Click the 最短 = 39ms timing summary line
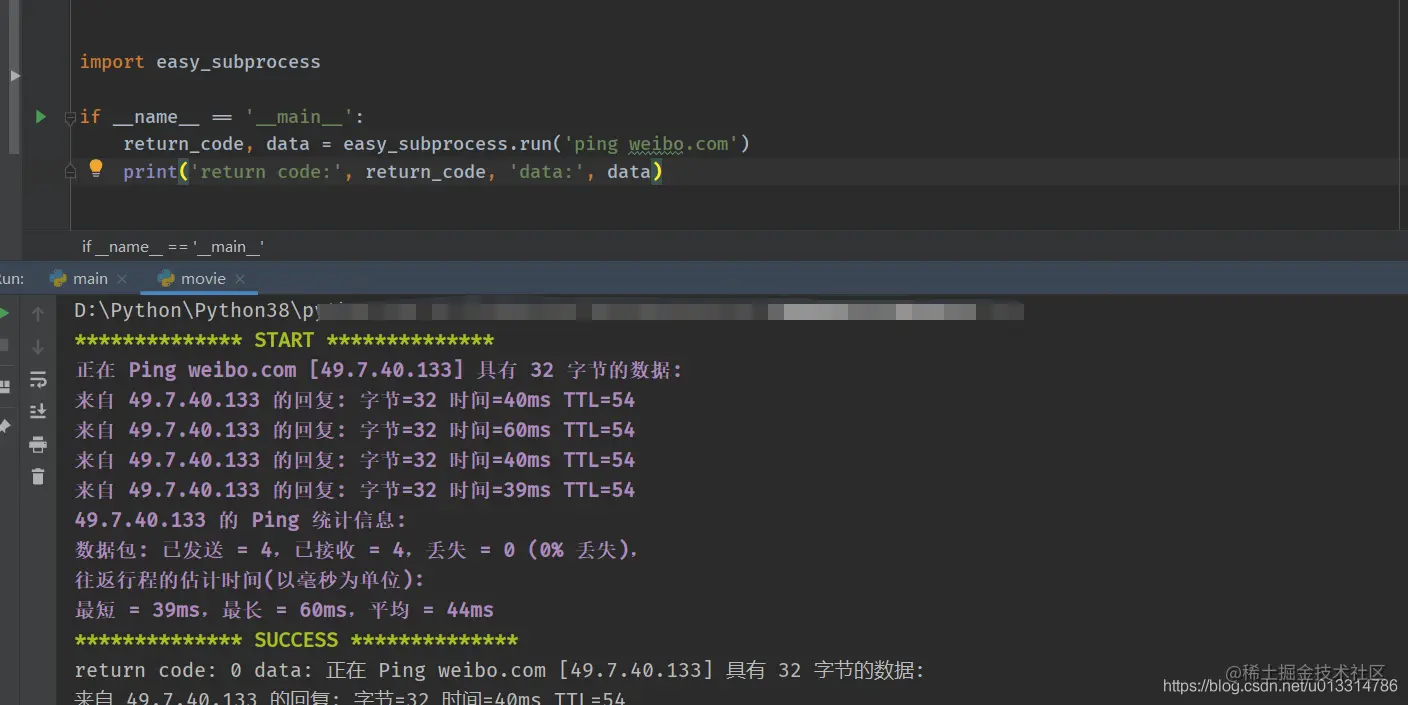Screen dimensions: 1408x705 tap(284, 610)
